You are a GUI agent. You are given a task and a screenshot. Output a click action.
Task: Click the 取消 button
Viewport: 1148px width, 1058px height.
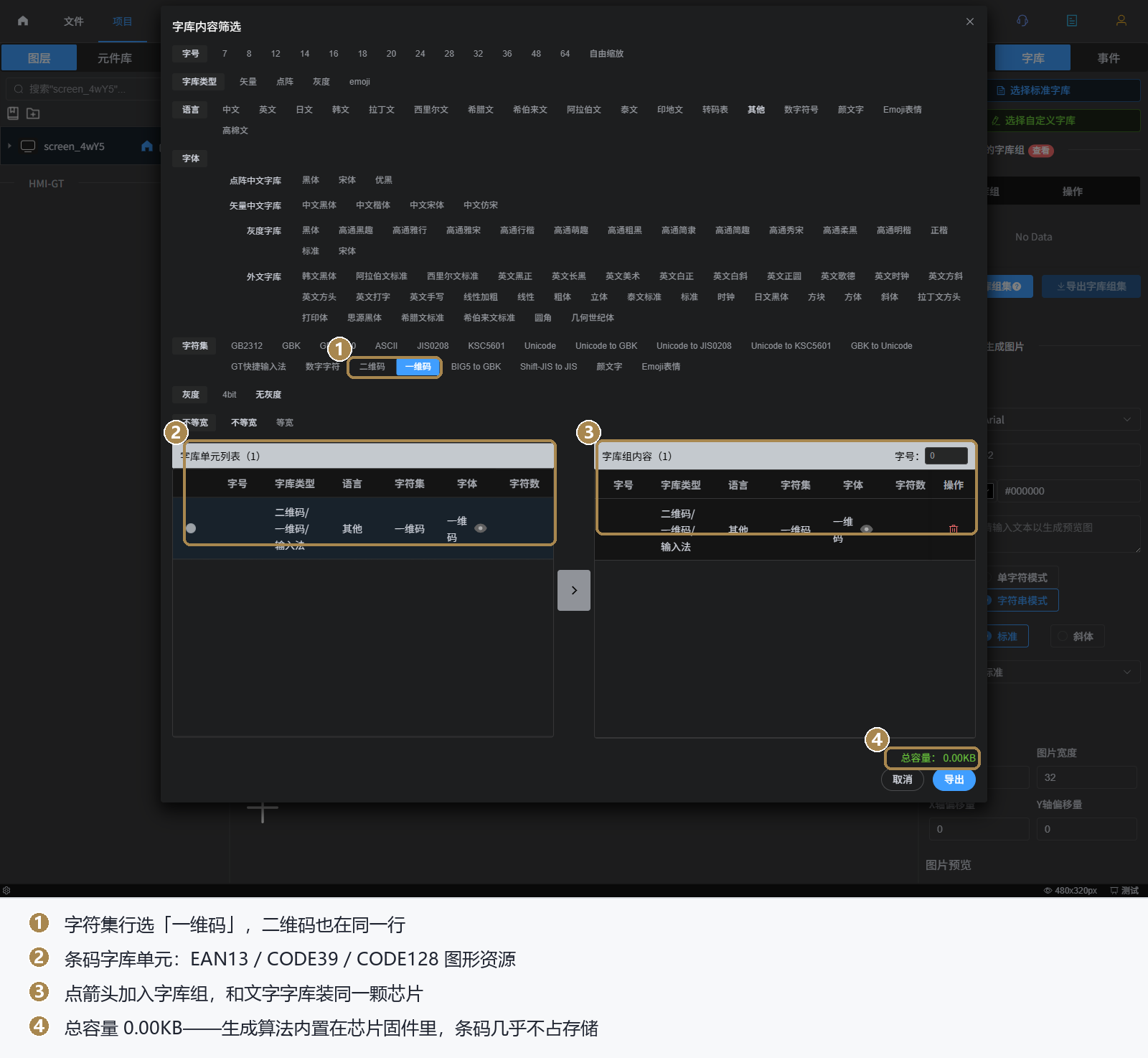pos(903,780)
